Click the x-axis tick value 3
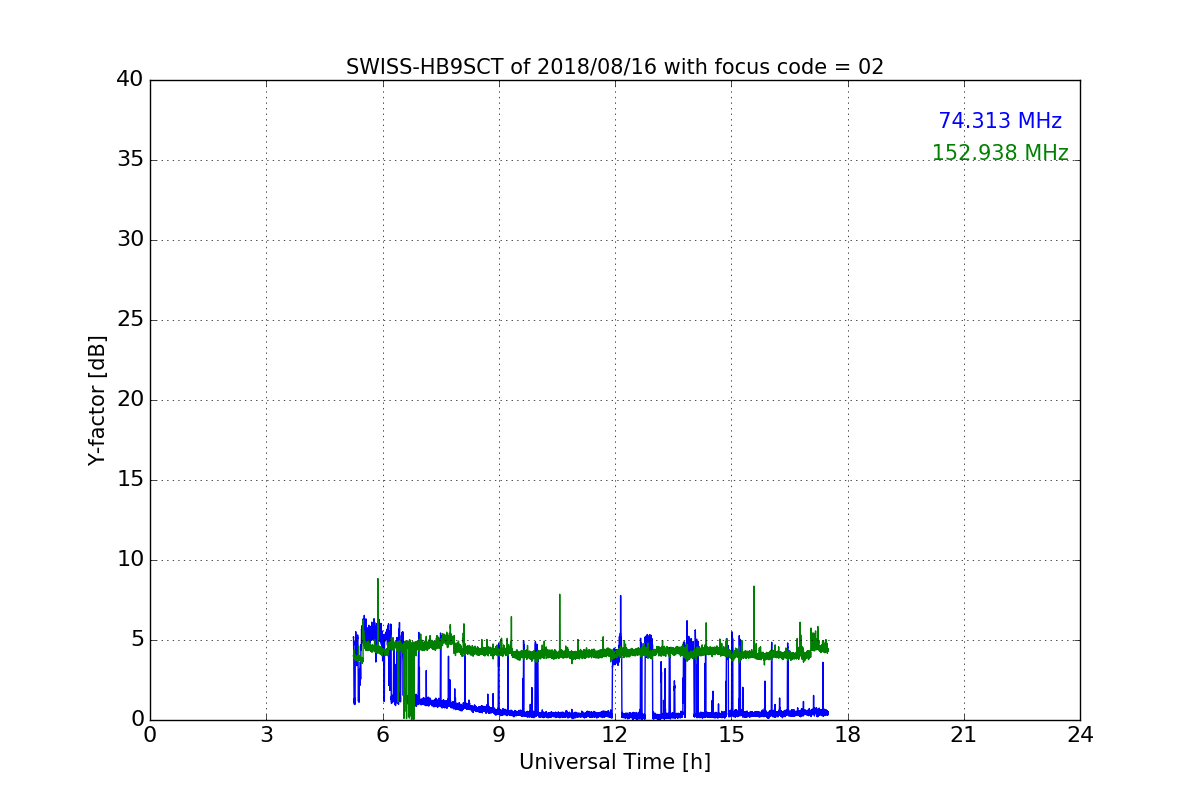This screenshot has width=1200, height=800. 266,735
